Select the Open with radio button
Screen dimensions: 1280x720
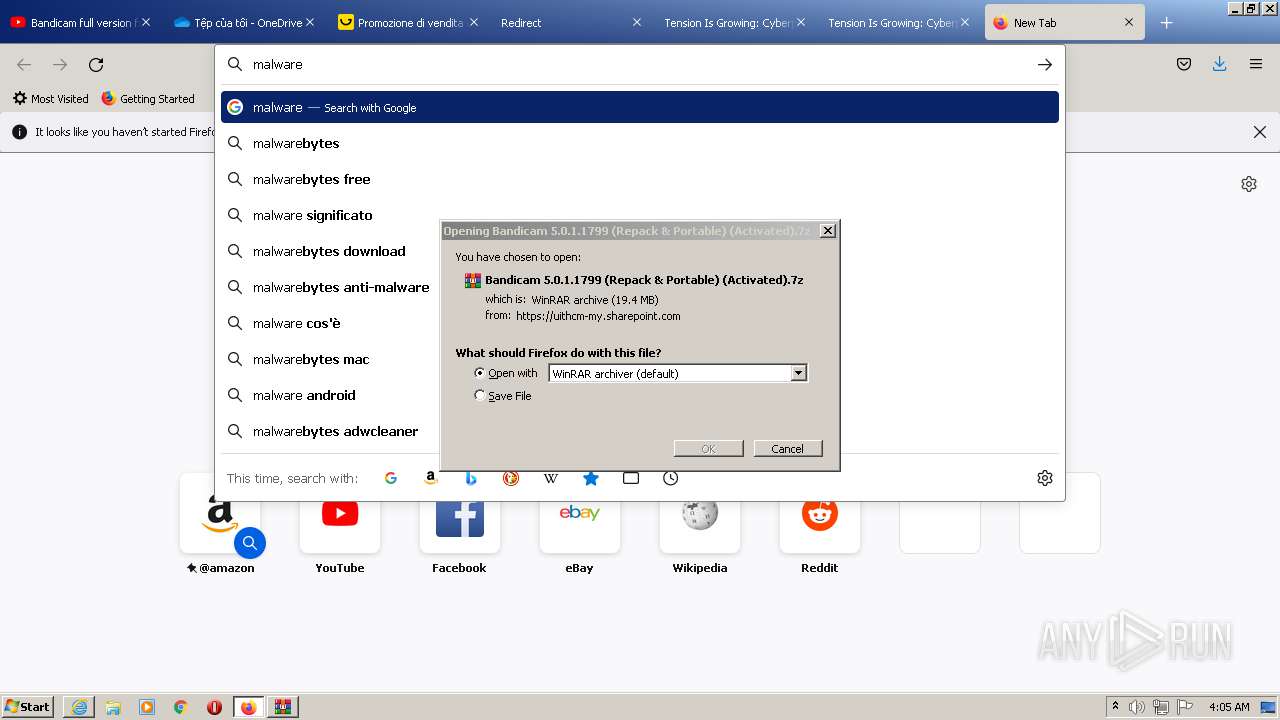(x=480, y=373)
